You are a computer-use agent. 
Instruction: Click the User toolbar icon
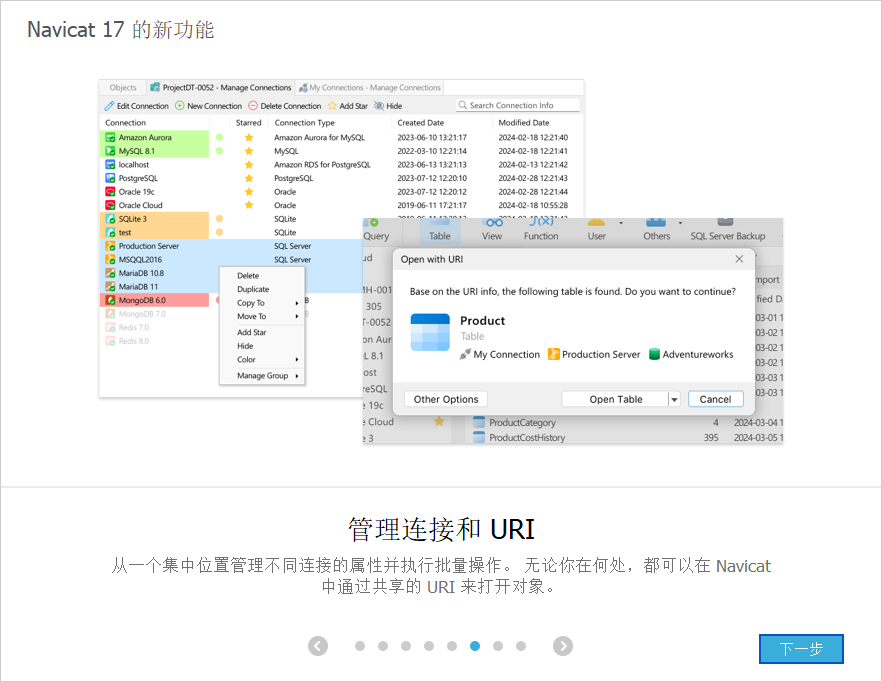(x=596, y=231)
